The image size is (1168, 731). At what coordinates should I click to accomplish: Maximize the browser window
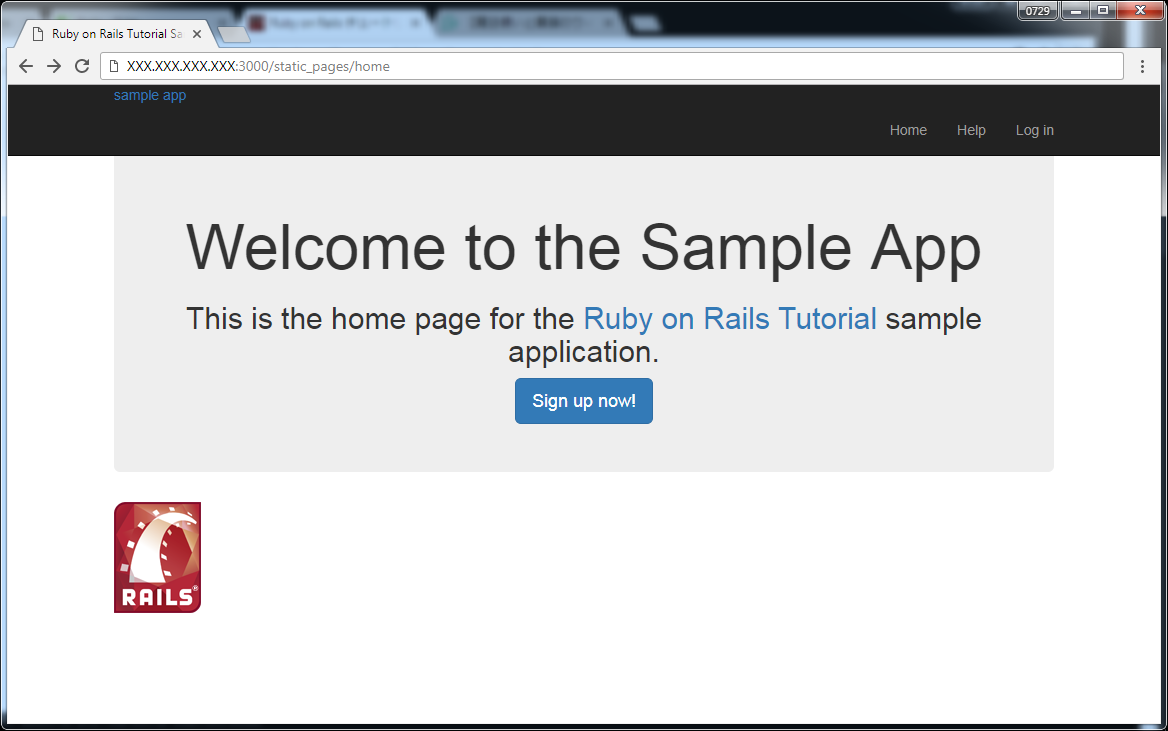click(1102, 10)
